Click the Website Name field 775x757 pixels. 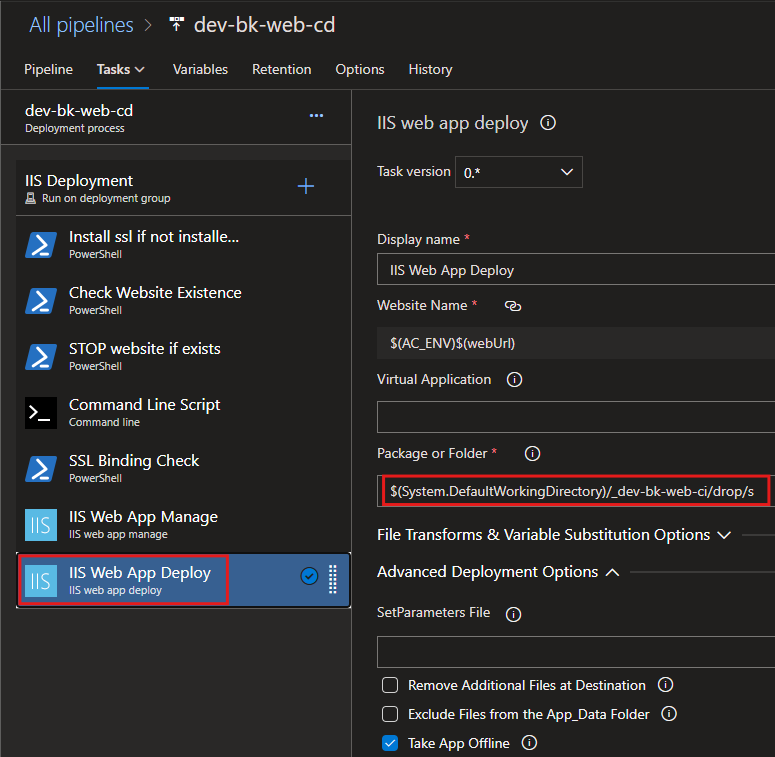pyautogui.click(x=576, y=343)
